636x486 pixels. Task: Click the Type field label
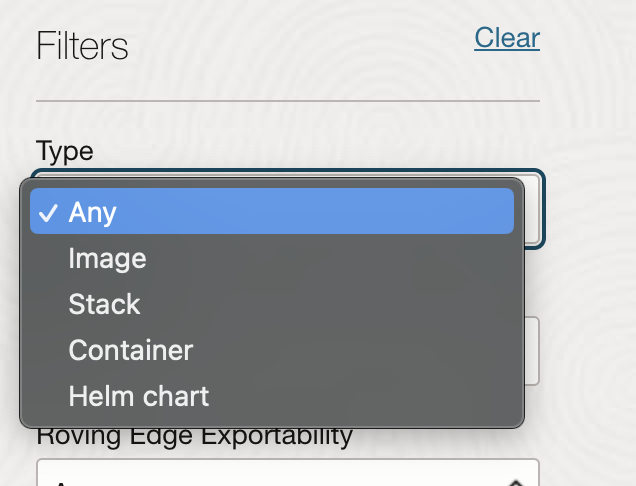coord(64,151)
